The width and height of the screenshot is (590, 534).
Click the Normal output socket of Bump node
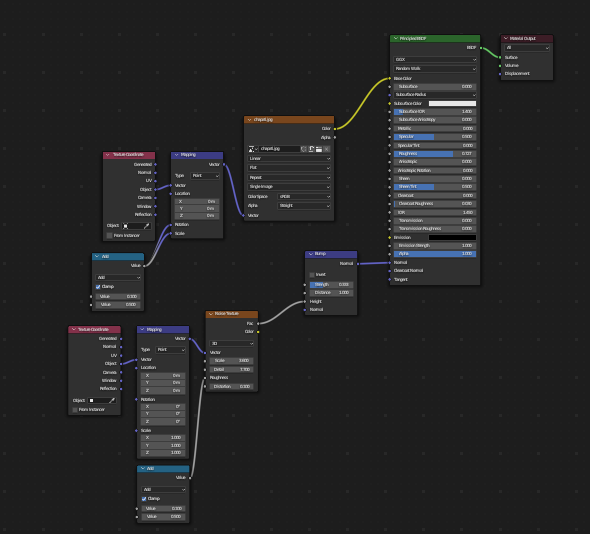(x=357, y=264)
